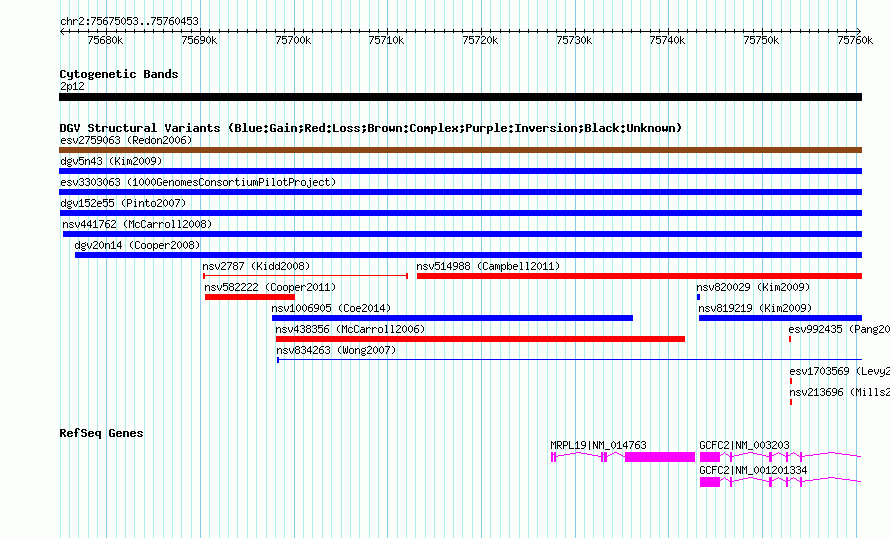890x538 pixels.
Task: Select the GCFC2 NM_003203 transcript exon
Action: (710, 457)
